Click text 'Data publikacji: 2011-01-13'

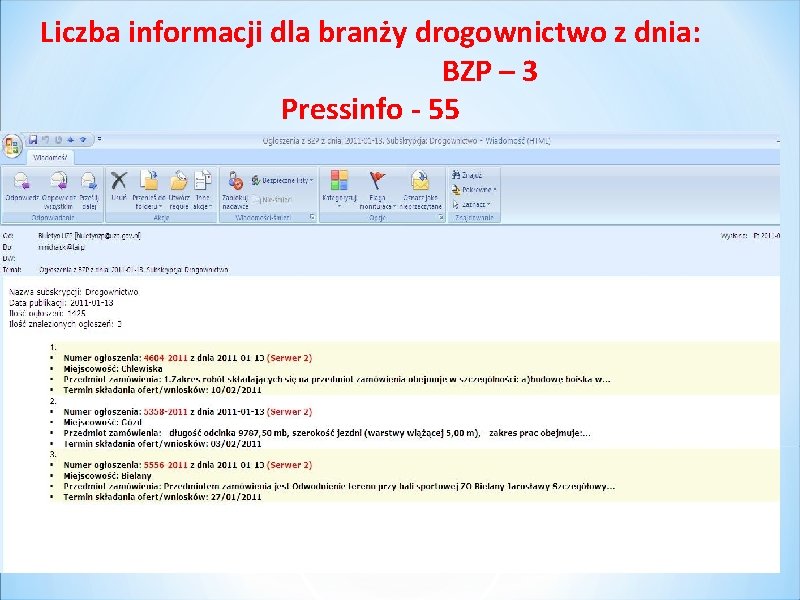61,303
